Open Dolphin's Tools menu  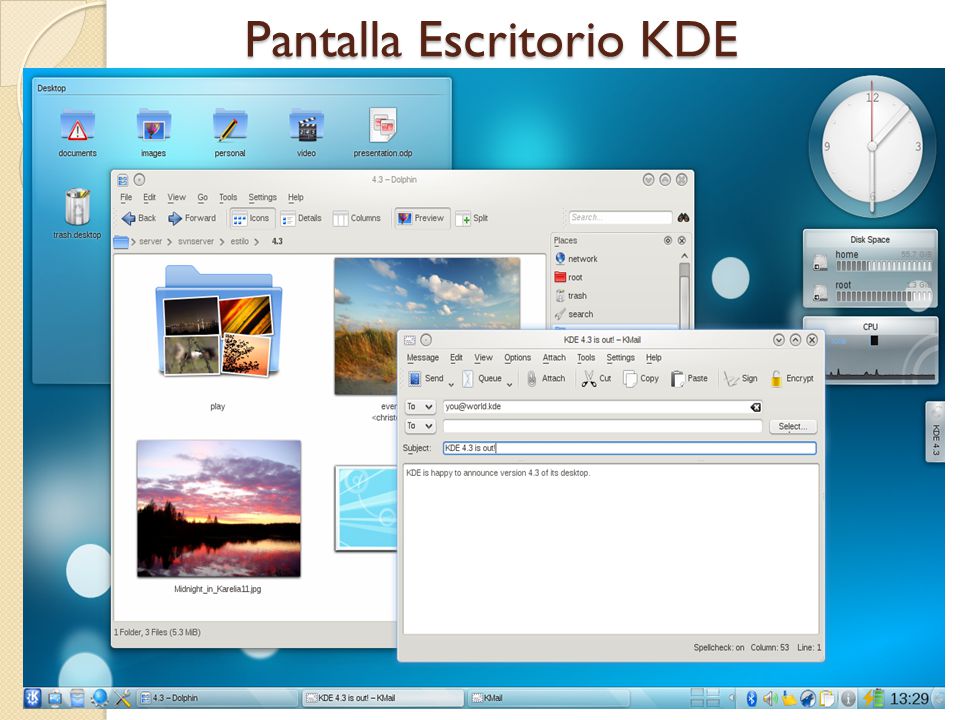(x=228, y=197)
